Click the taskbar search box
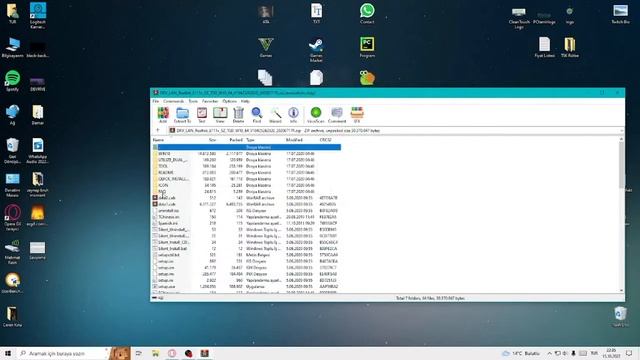Viewport: 640px width, 360px height. pyautogui.click(x=62, y=353)
